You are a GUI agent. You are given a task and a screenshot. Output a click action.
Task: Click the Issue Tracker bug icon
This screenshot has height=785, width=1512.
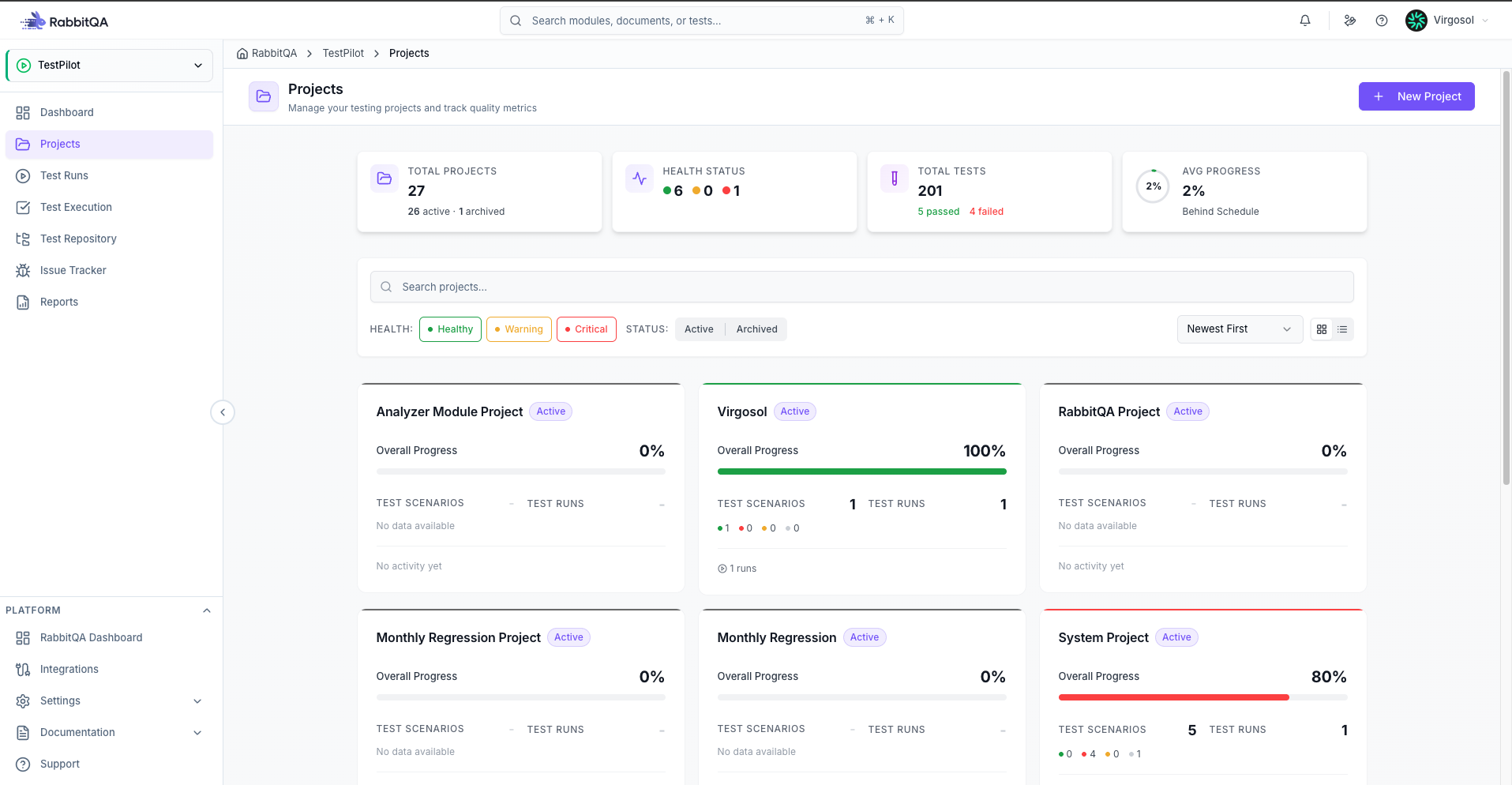point(23,270)
